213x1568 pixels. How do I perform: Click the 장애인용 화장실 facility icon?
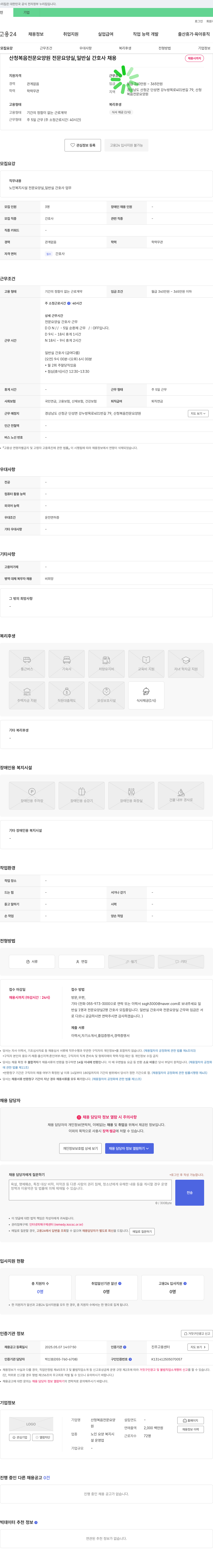[x=131, y=796]
